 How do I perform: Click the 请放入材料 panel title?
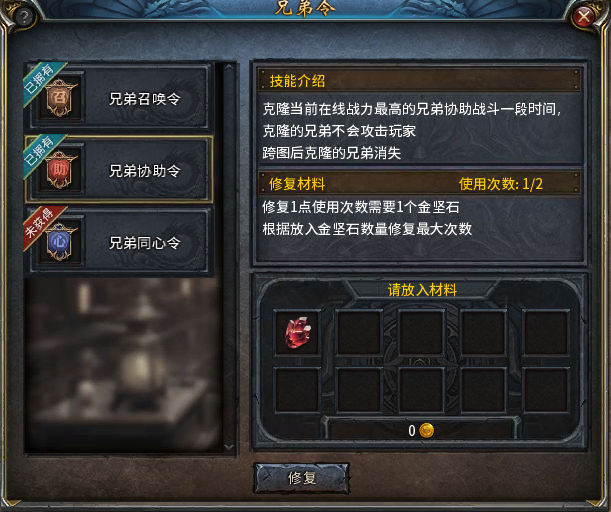pos(422,290)
